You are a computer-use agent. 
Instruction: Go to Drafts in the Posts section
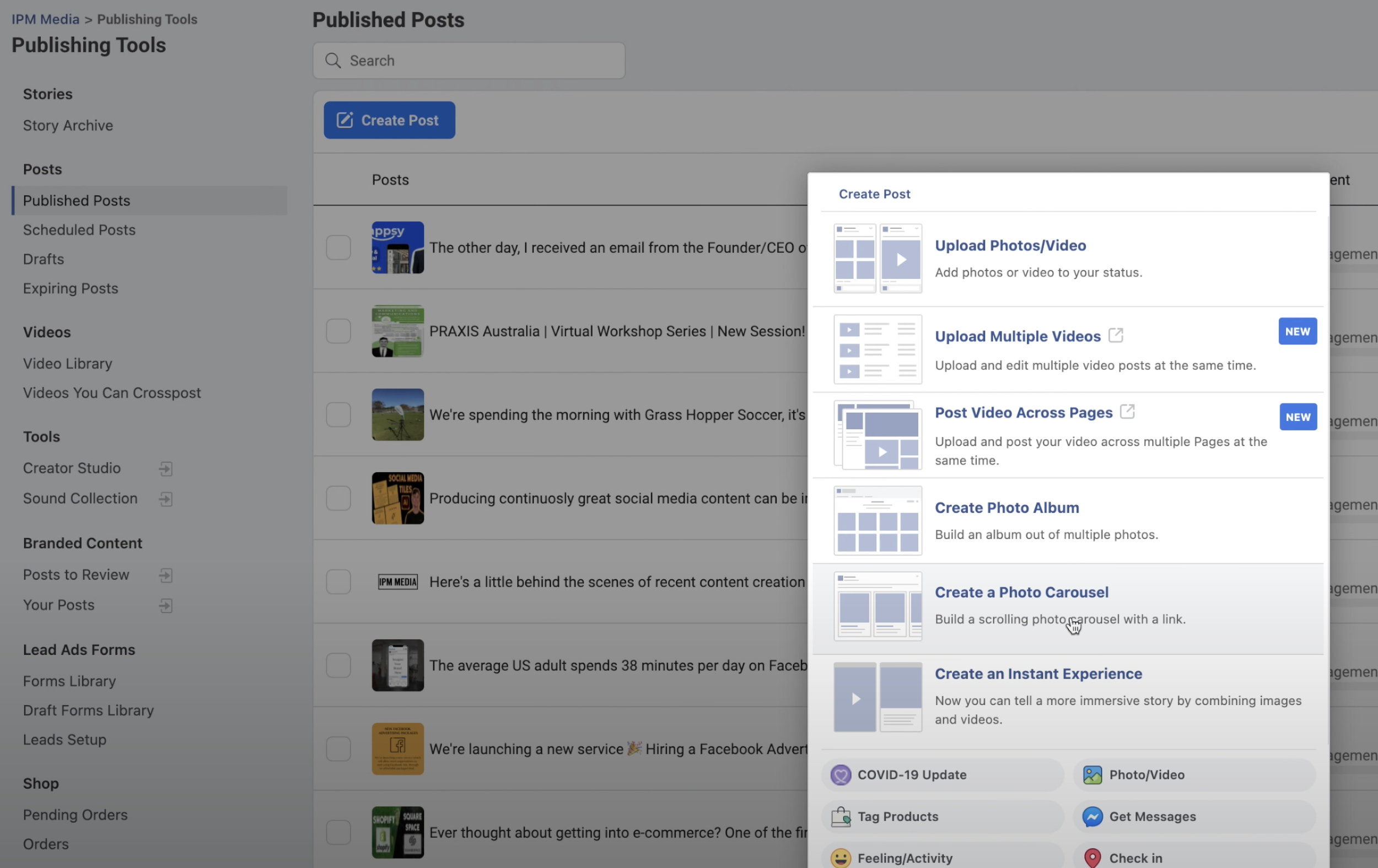[x=44, y=259]
